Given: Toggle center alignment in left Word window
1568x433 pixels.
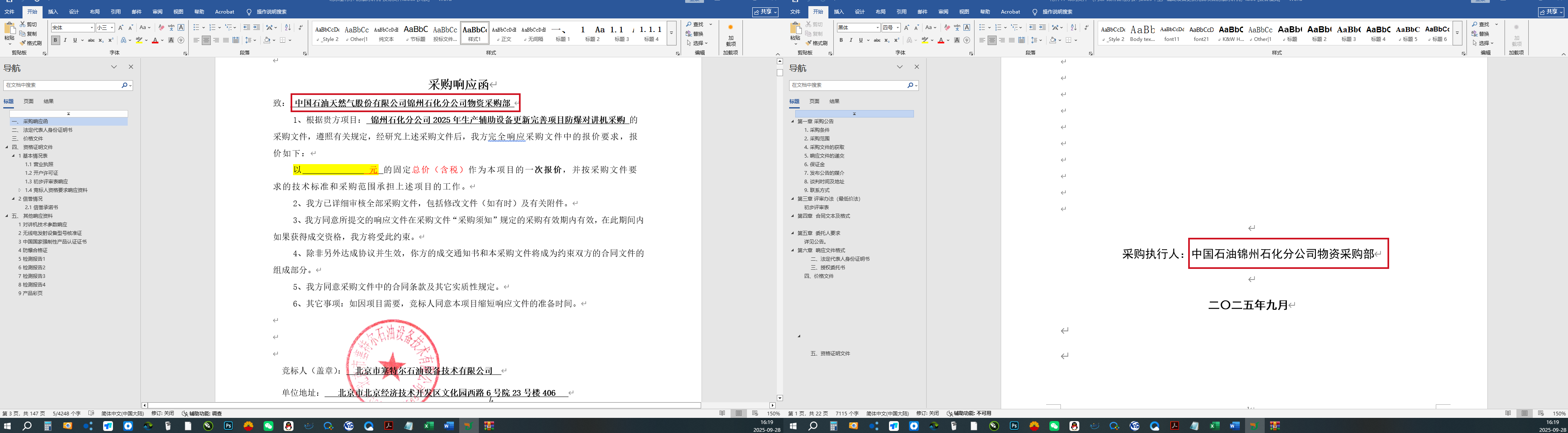Looking at the screenshot, I should pyautogui.click(x=206, y=40).
